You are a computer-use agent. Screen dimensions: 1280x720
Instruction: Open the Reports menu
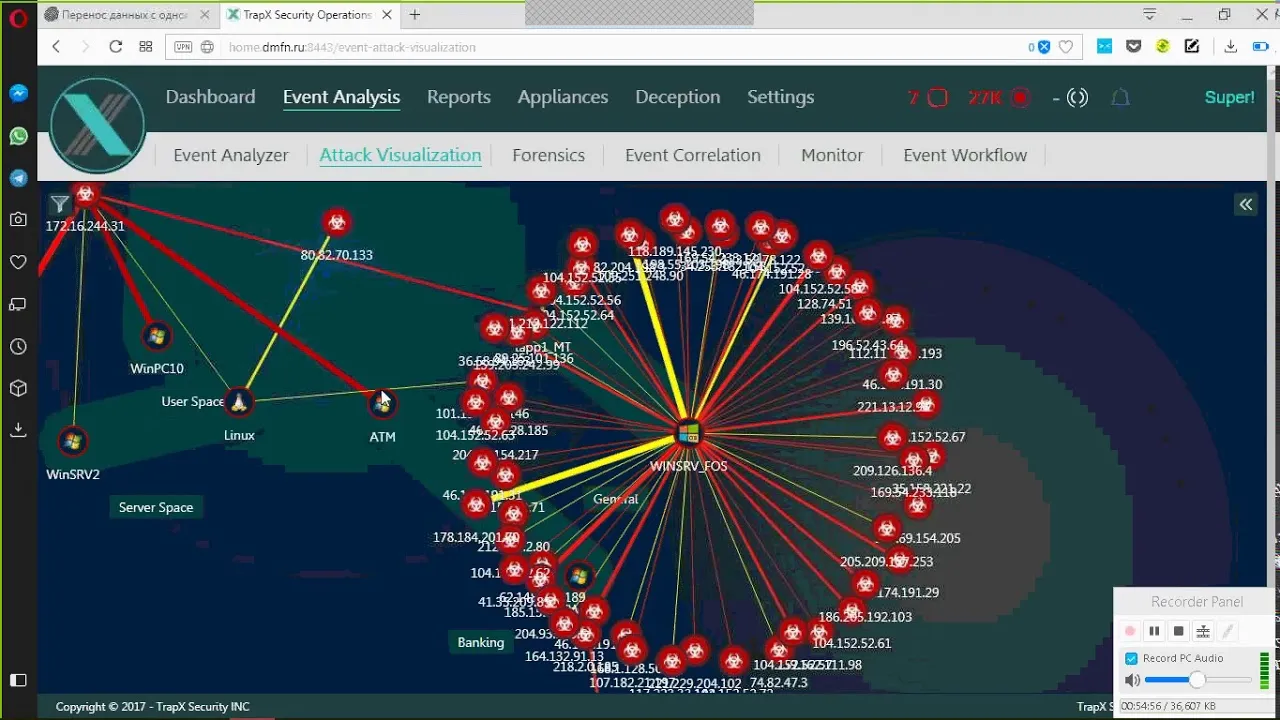(458, 97)
